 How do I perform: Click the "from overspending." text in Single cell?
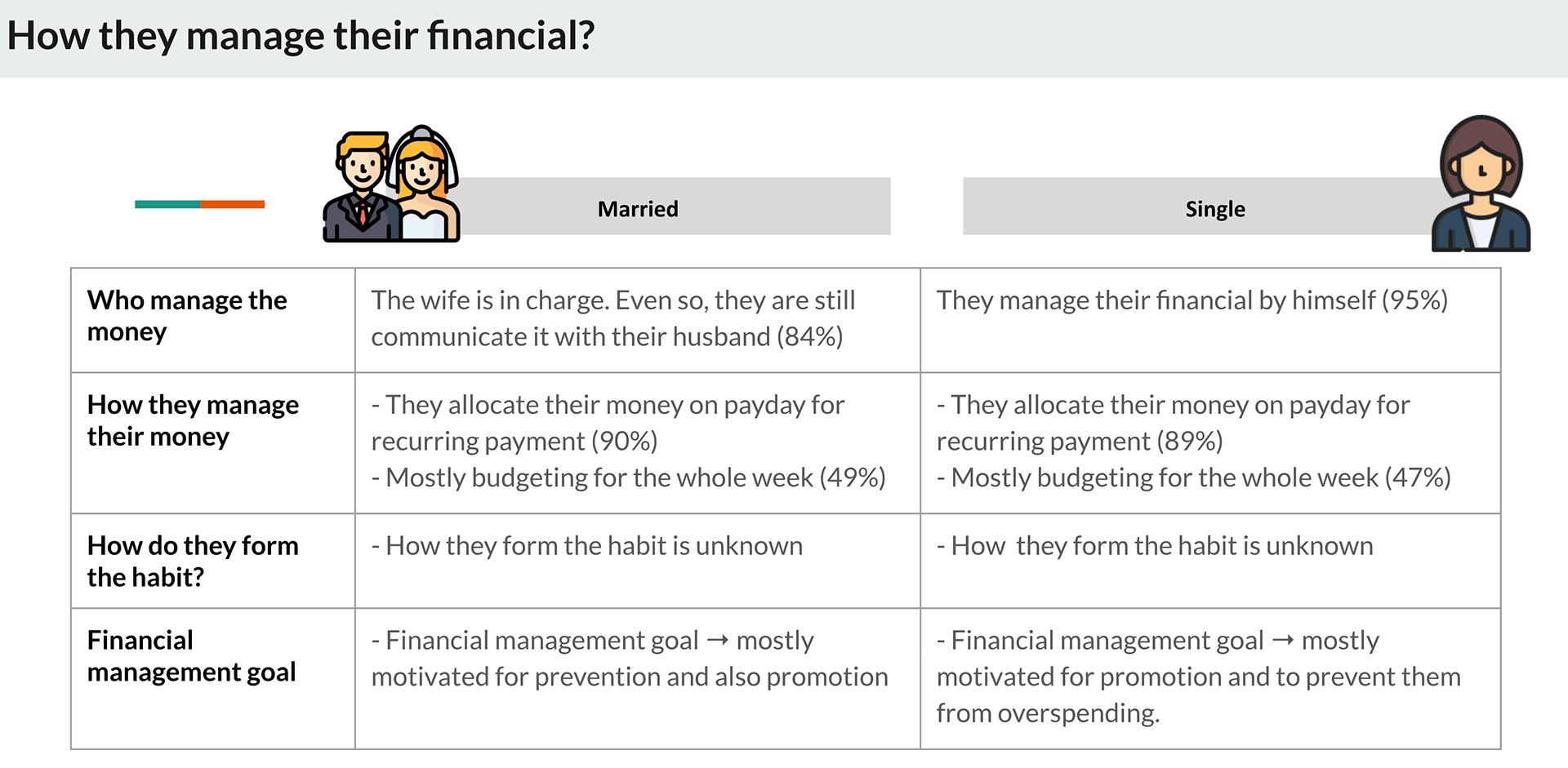1048,713
